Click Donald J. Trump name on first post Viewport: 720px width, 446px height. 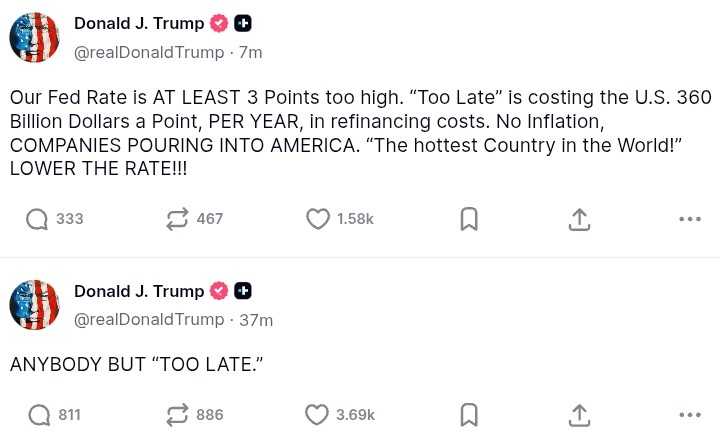pyautogui.click(x=139, y=23)
